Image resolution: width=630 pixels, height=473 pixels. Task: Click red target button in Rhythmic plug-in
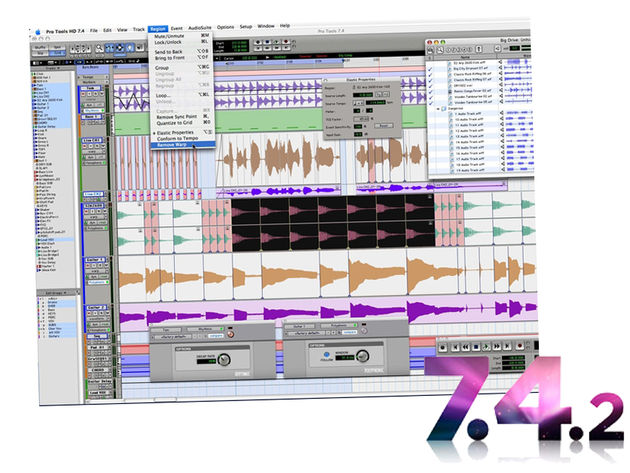(230, 334)
